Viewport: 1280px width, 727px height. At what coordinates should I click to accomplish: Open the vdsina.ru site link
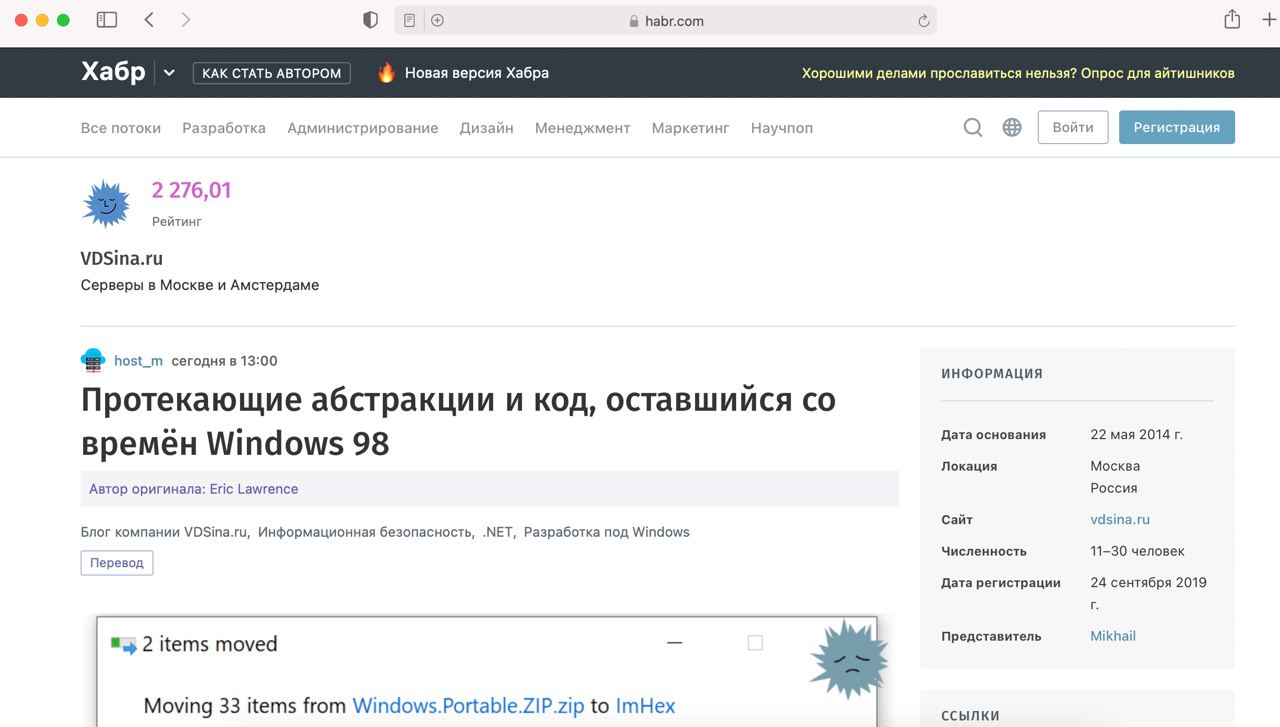point(1120,520)
